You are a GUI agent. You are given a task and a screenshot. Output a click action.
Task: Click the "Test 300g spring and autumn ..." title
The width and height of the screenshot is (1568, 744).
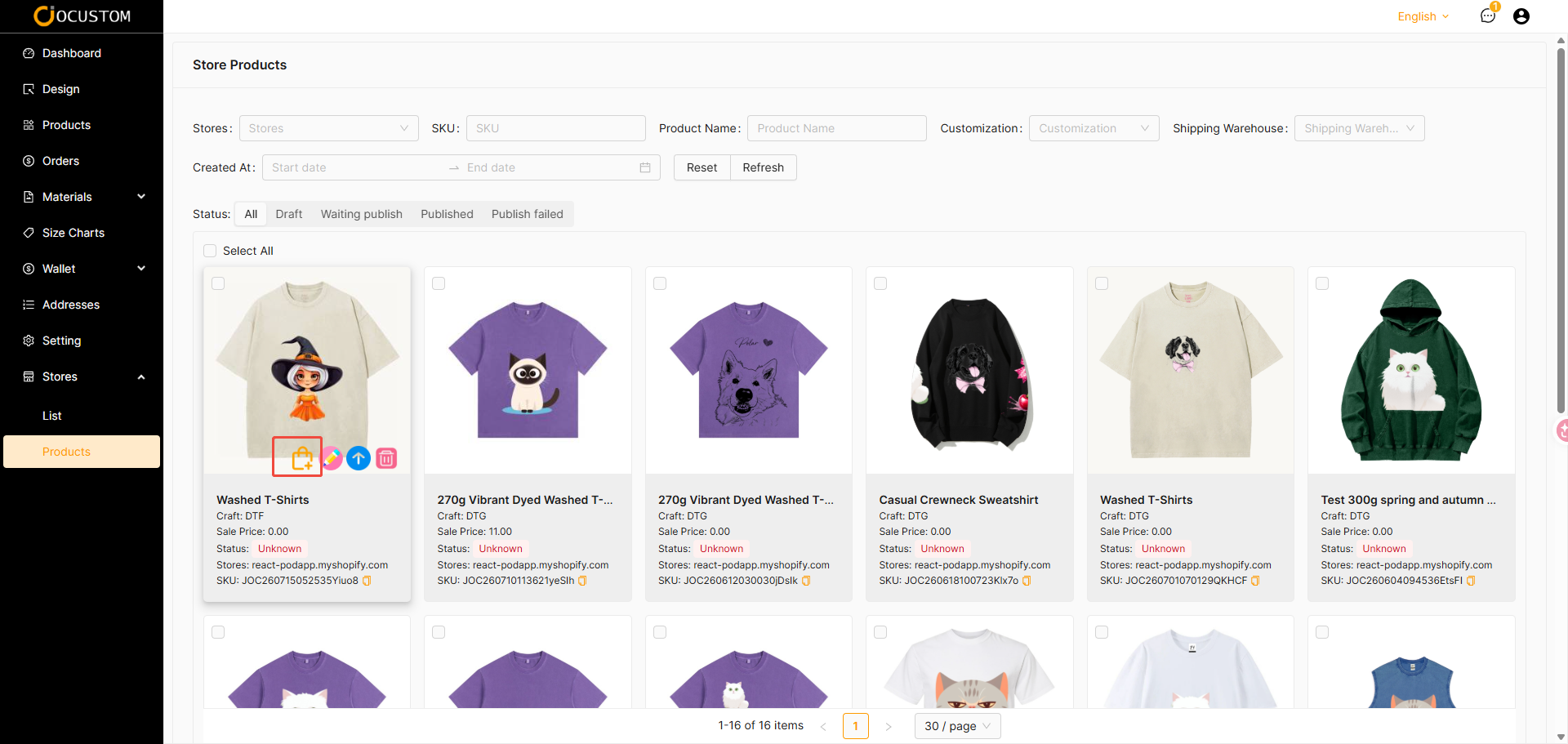1409,500
